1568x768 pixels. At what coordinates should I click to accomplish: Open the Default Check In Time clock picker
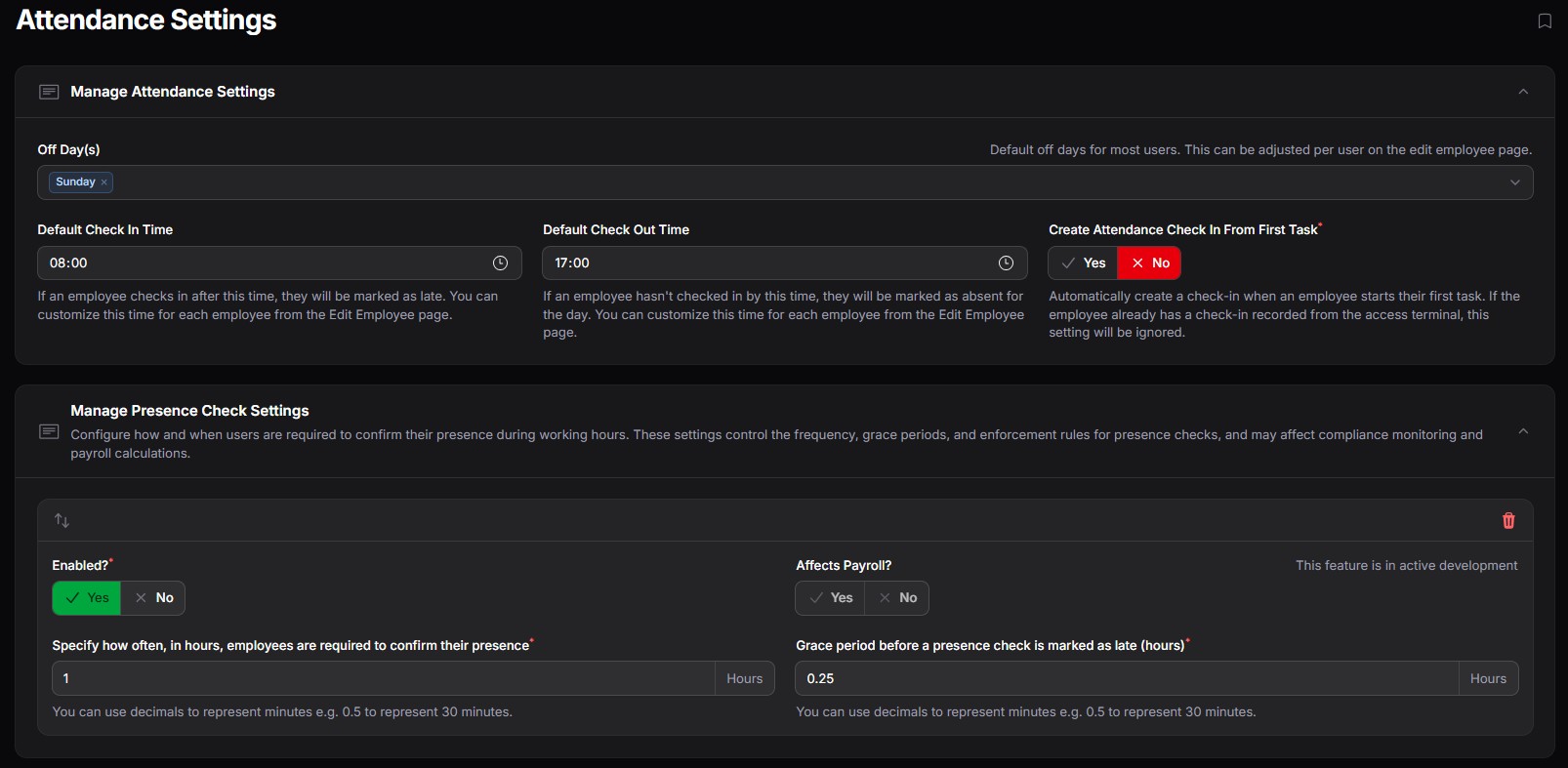[x=500, y=263]
